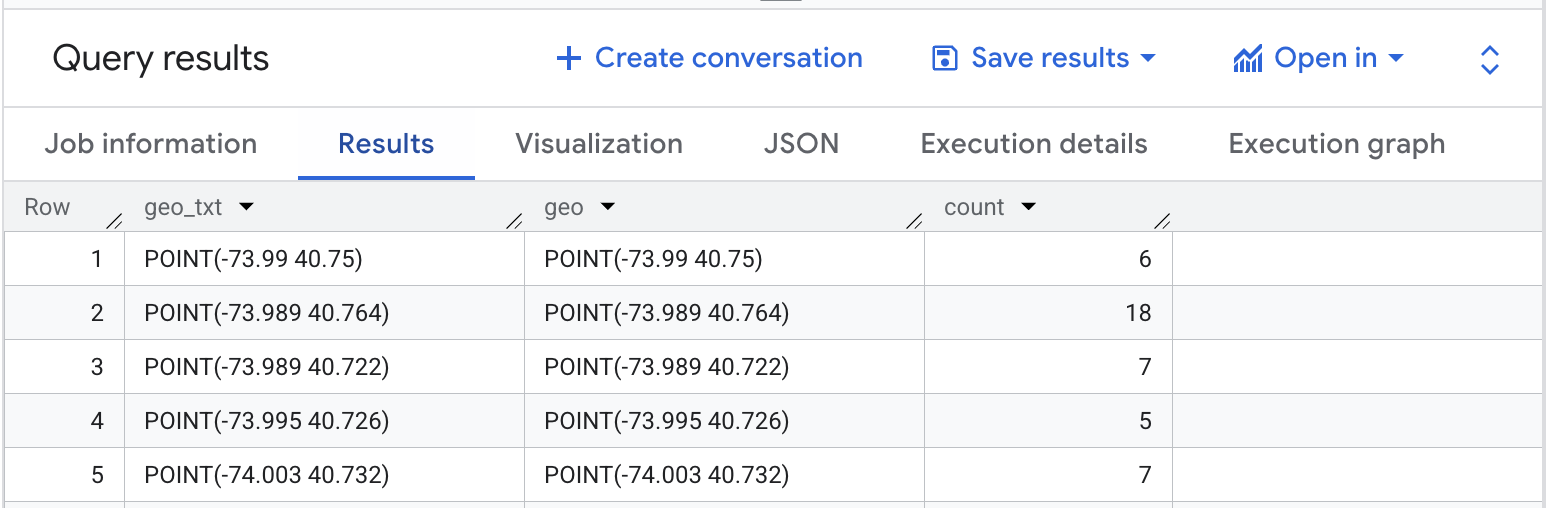Switch to the Job information tab
1550x508 pixels.
point(150,144)
